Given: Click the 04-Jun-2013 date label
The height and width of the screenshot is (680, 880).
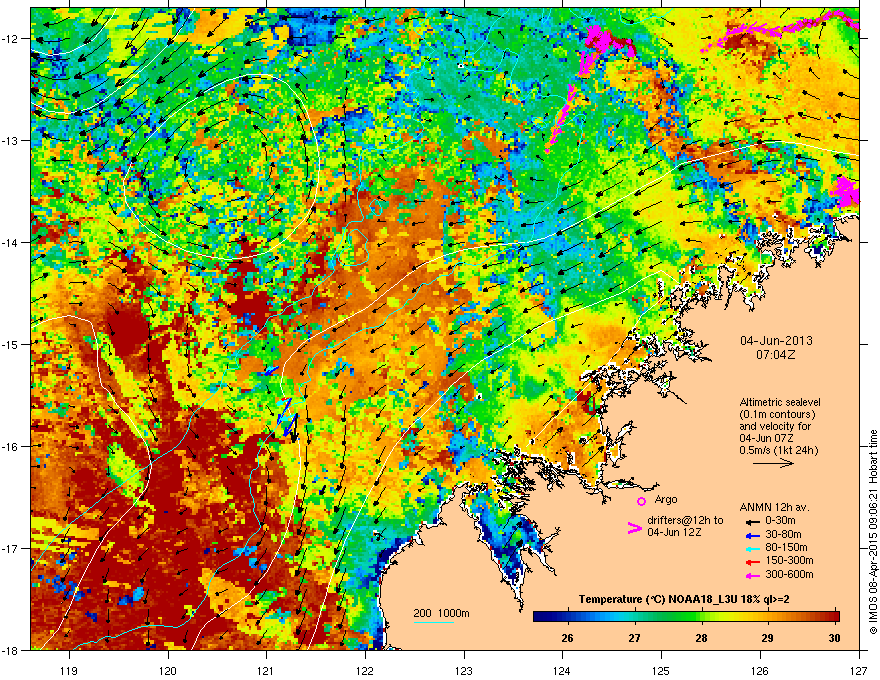Looking at the screenshot, I should click(776, 341).
